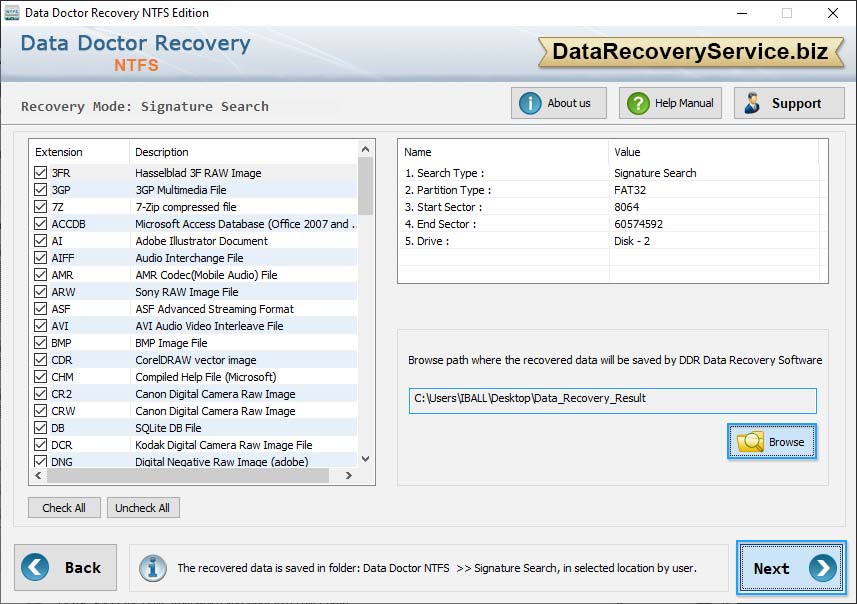
Task: Toggle the AIFF extension checkbox
Action: click(40, 257)
